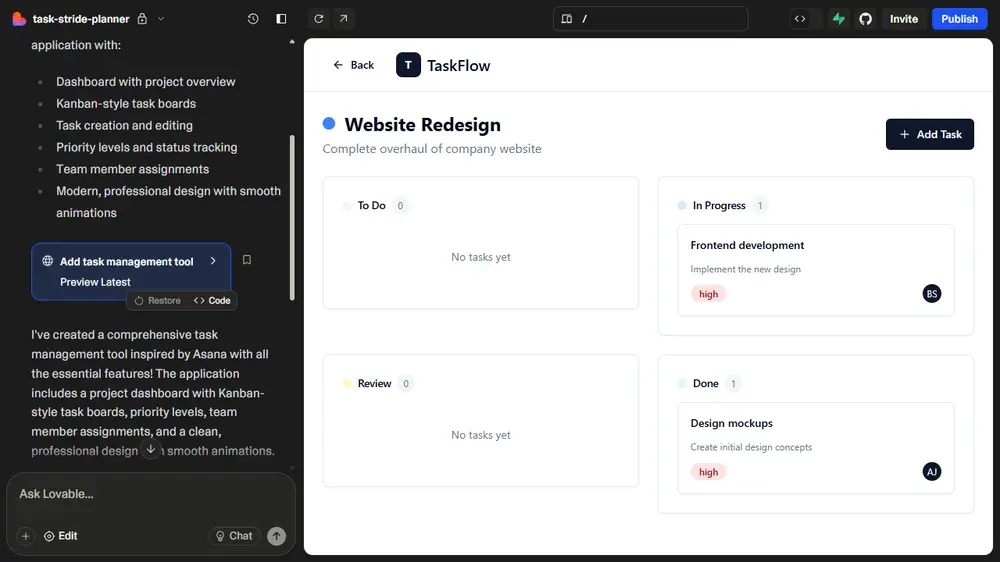Viewport: 1000px width, 562px height.
Task: Click the Ask Lovable input field
Action: pyautogui.click(x=150, y=494)
